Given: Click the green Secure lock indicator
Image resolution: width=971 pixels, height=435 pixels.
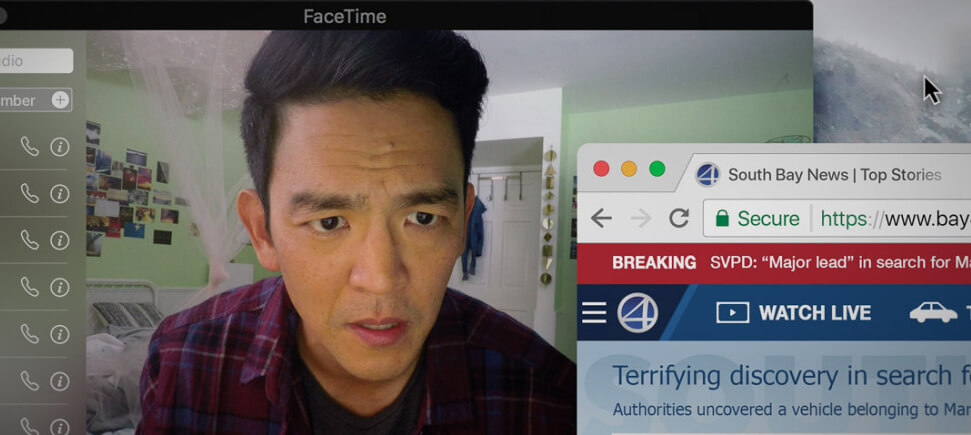Looking at the screenshot, I should coord(757,218).
